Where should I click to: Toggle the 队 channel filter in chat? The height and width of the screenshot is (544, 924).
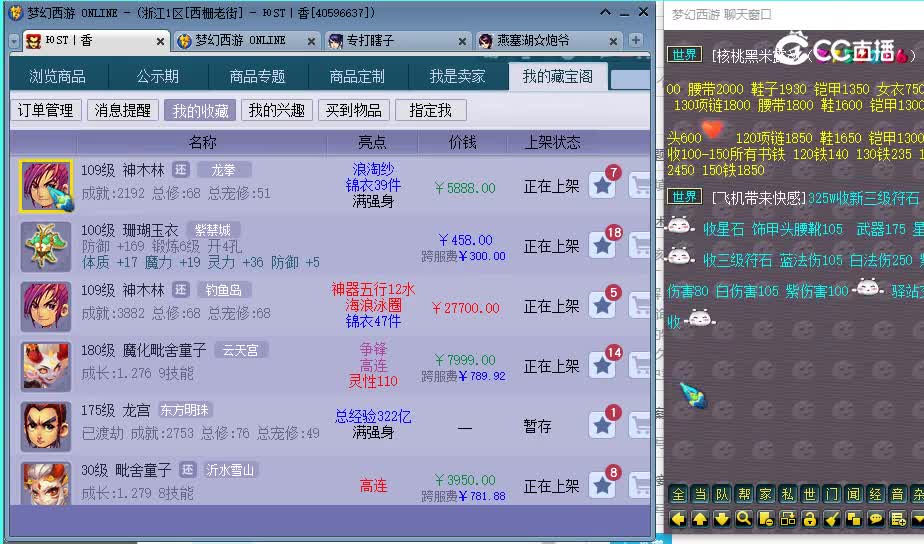722,494
